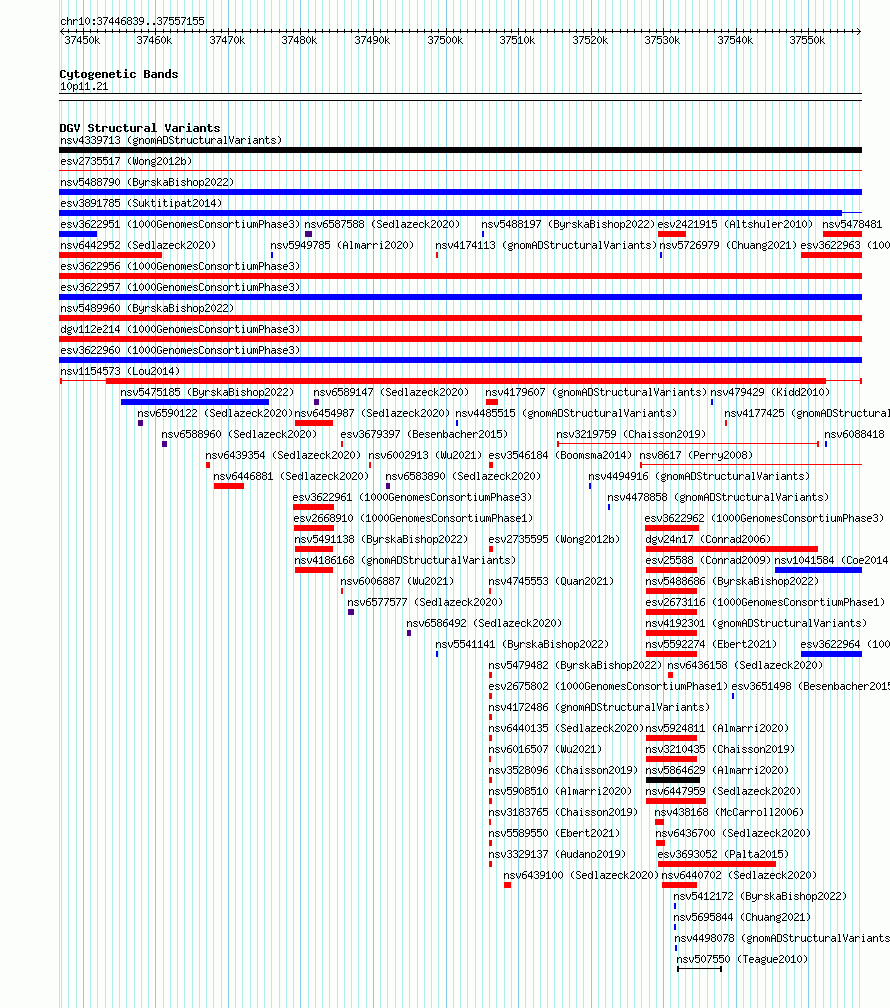890x1008 pixels.
Task: Select nsv6006887 (Wu2021) variant
Action: point(397,581)
